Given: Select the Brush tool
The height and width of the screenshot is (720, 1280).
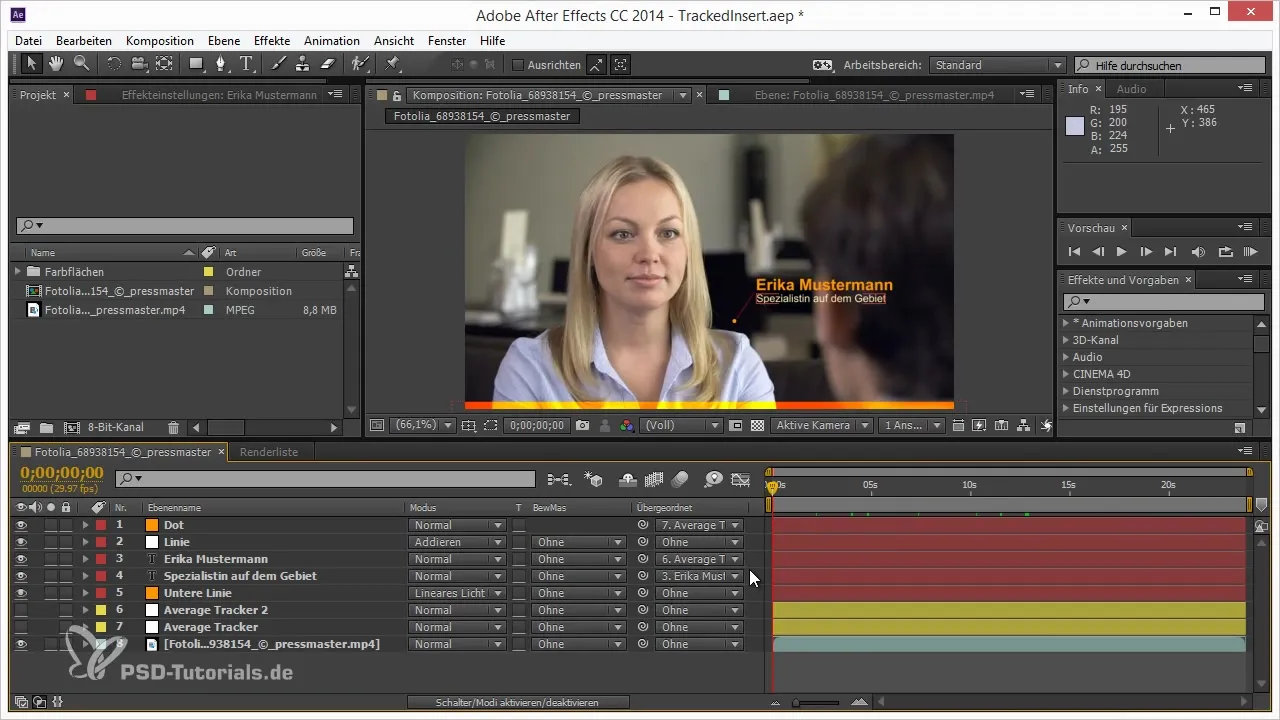Looking at the screenshot, I should [x=279, y=64].
